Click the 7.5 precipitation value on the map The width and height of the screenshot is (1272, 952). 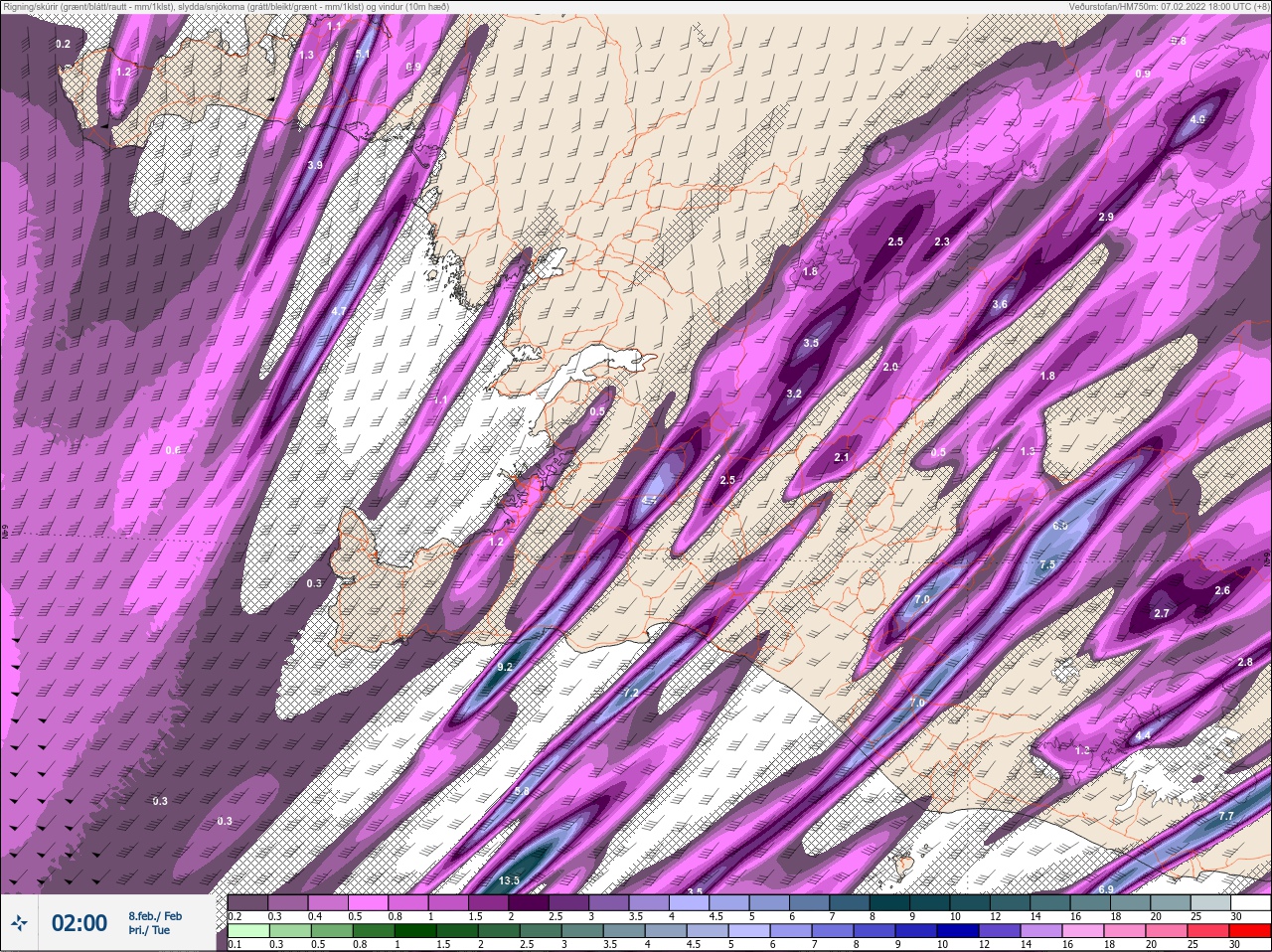(x=1047, y=564)
